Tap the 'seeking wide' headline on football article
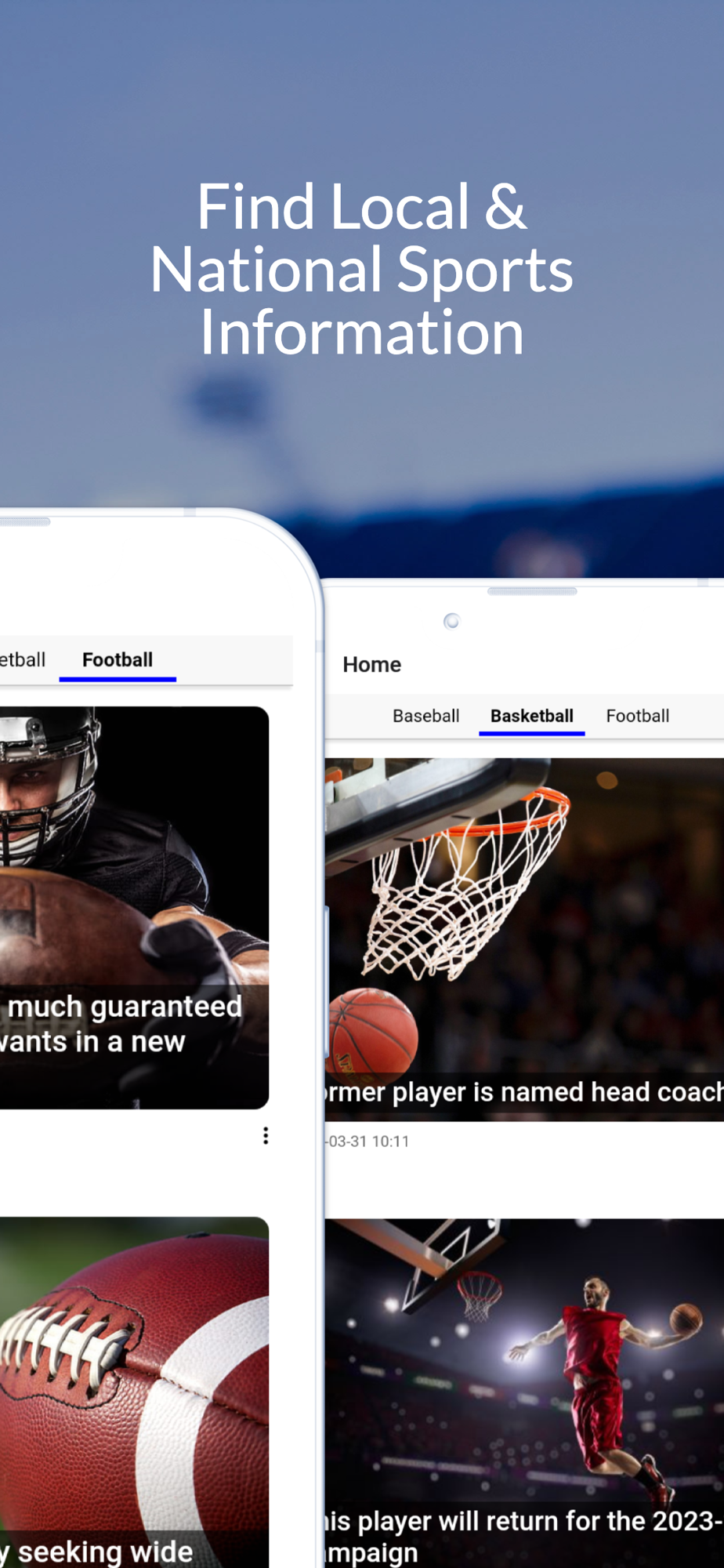This screenshot has height=1568, width=724. [97, 1552]
